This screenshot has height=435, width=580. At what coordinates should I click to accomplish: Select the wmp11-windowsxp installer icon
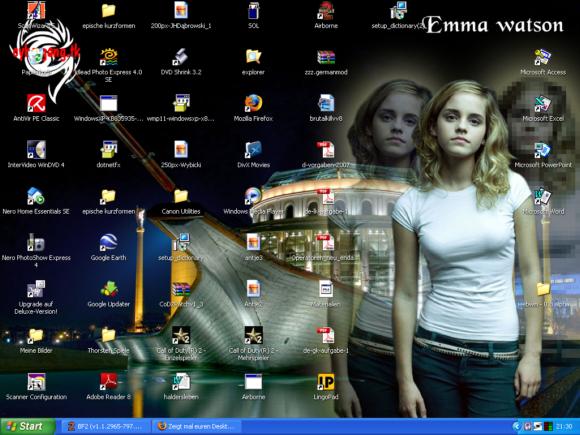[181, 103]
